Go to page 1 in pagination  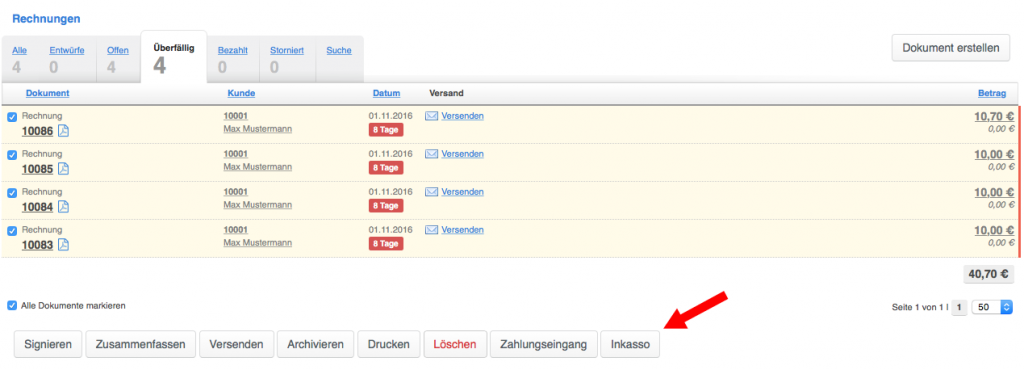tap(959, 307)
